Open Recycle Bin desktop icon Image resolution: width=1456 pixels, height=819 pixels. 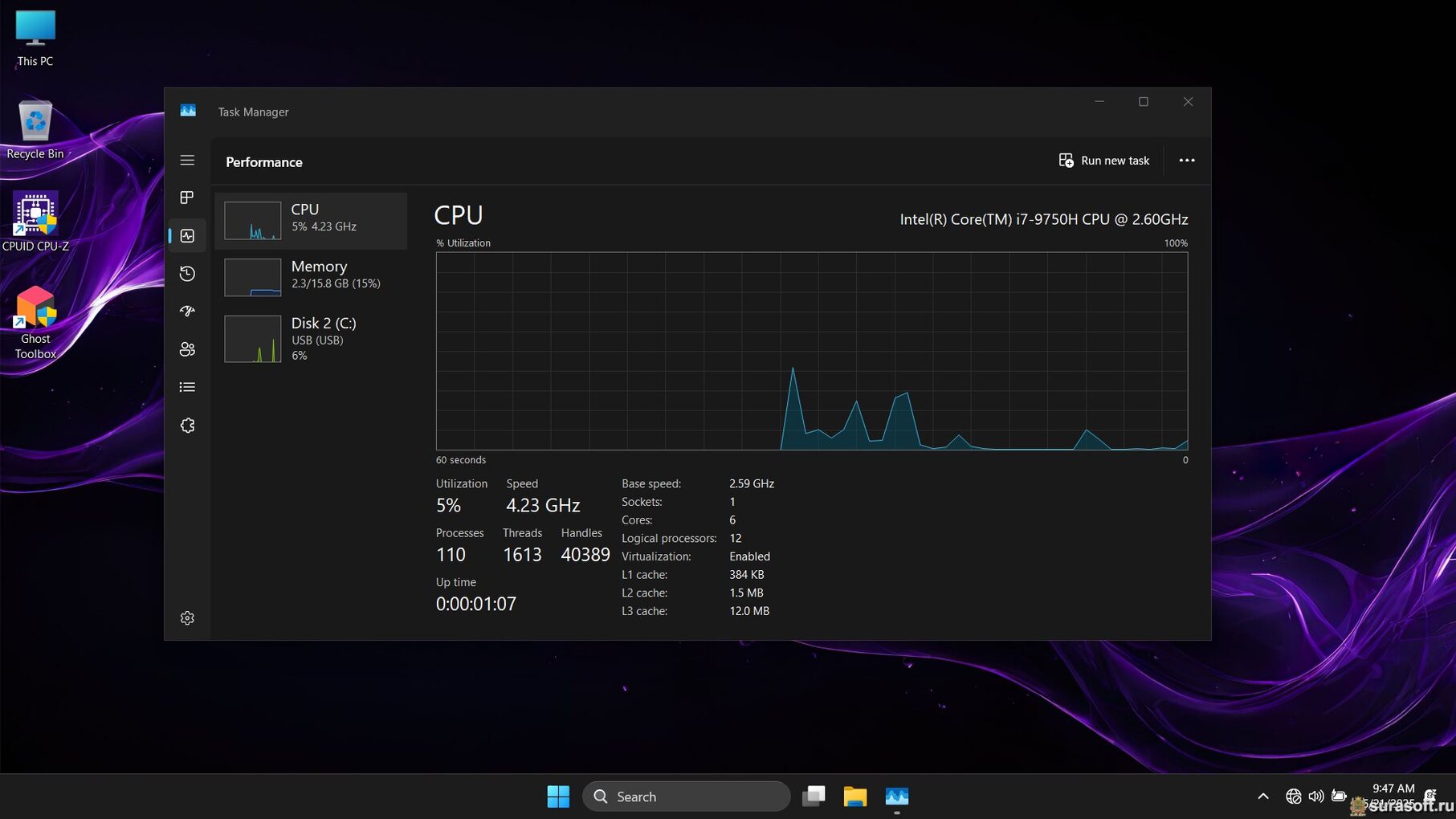(35, 130)
